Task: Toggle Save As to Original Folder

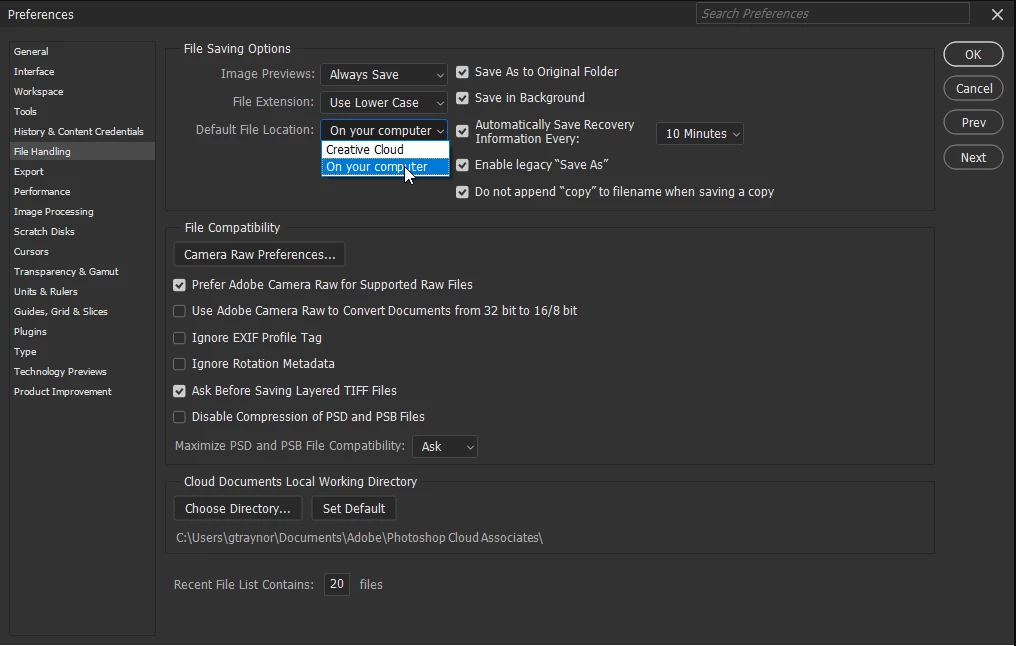Action: [x=462, y=72]
